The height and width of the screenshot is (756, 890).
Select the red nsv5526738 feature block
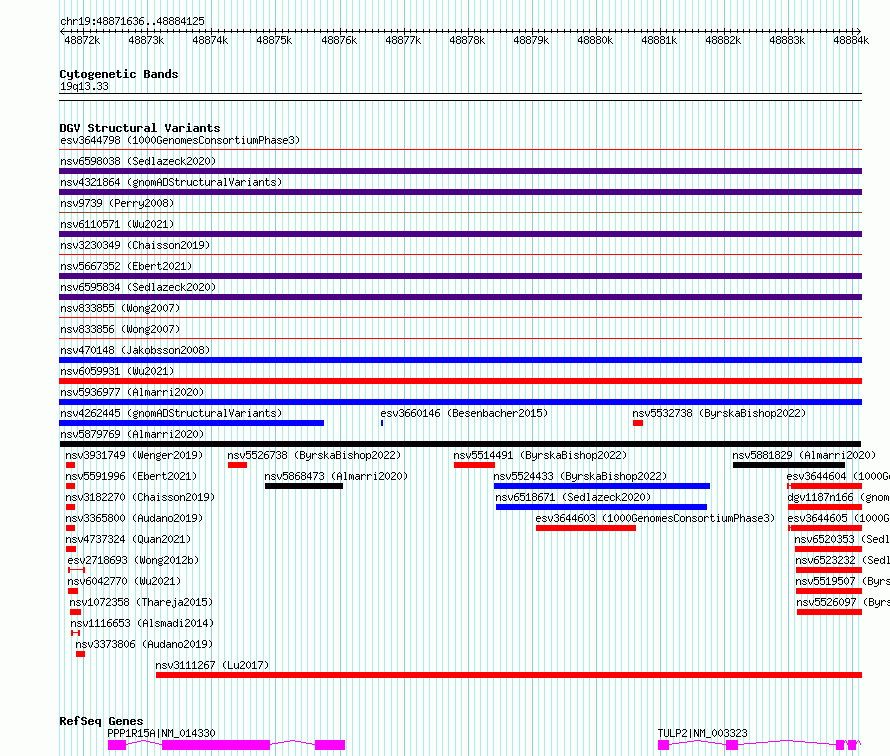point(237,465)
